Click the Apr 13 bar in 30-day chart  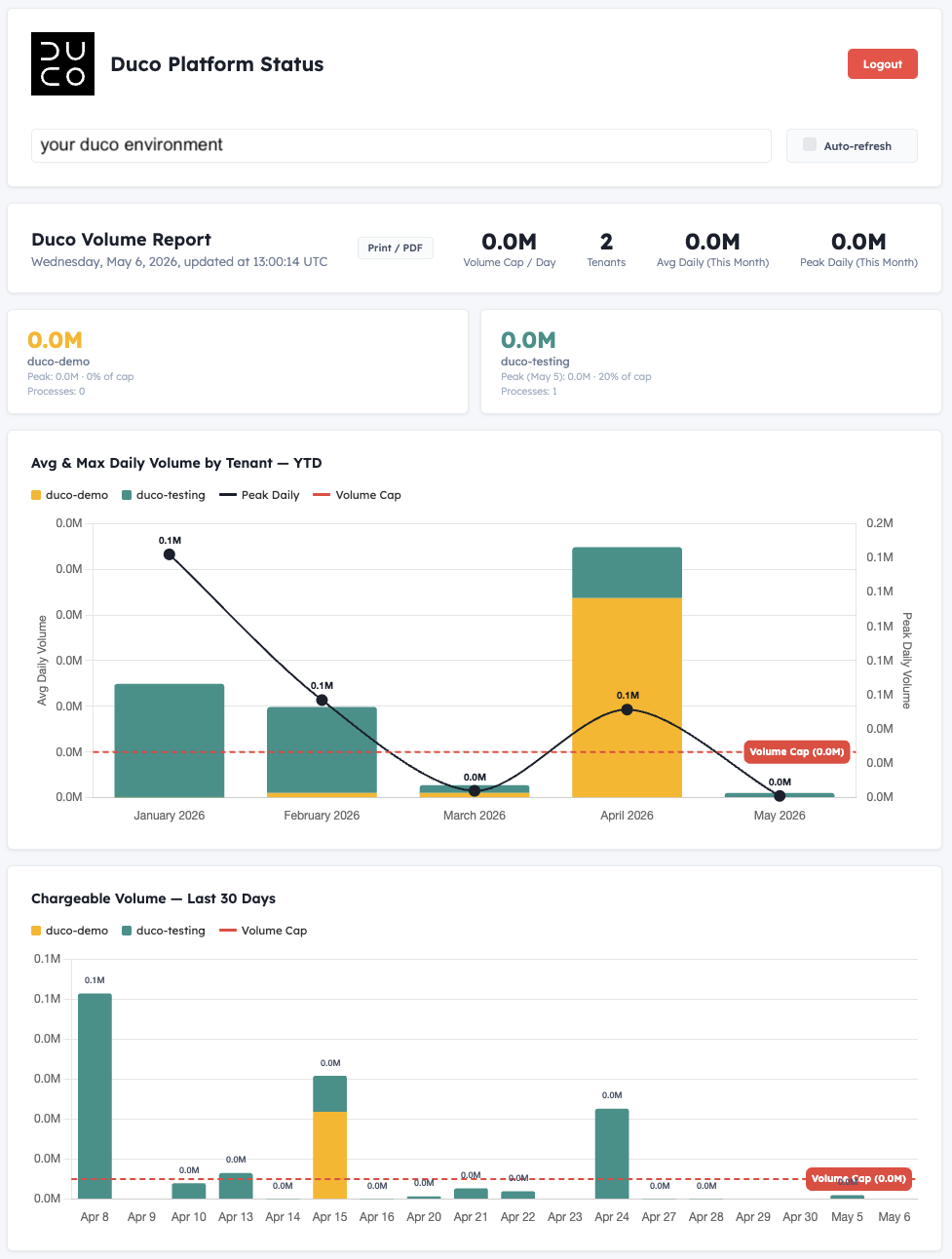tap(236, 1186)
